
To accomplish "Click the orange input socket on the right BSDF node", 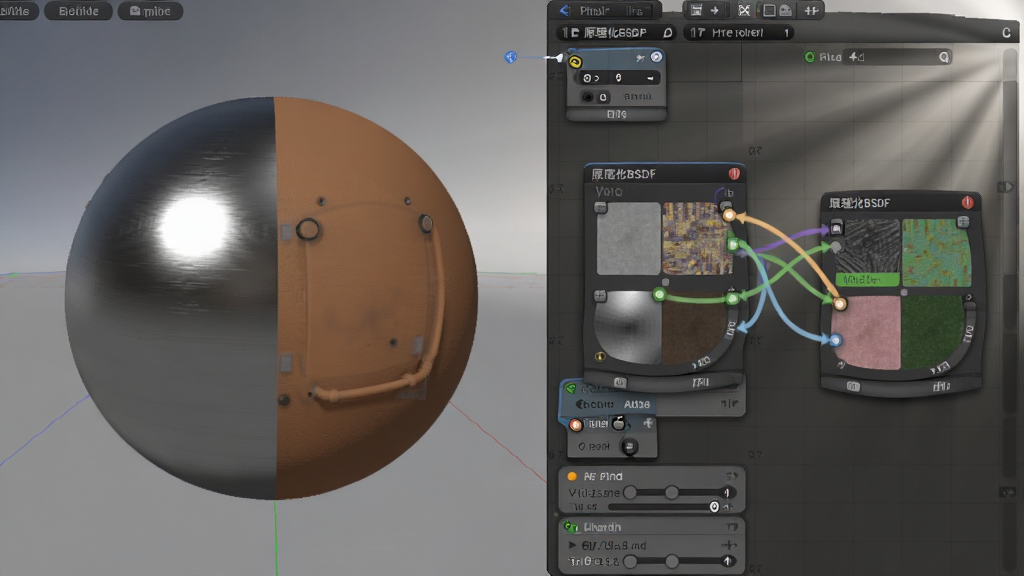I will pos(840,304).
